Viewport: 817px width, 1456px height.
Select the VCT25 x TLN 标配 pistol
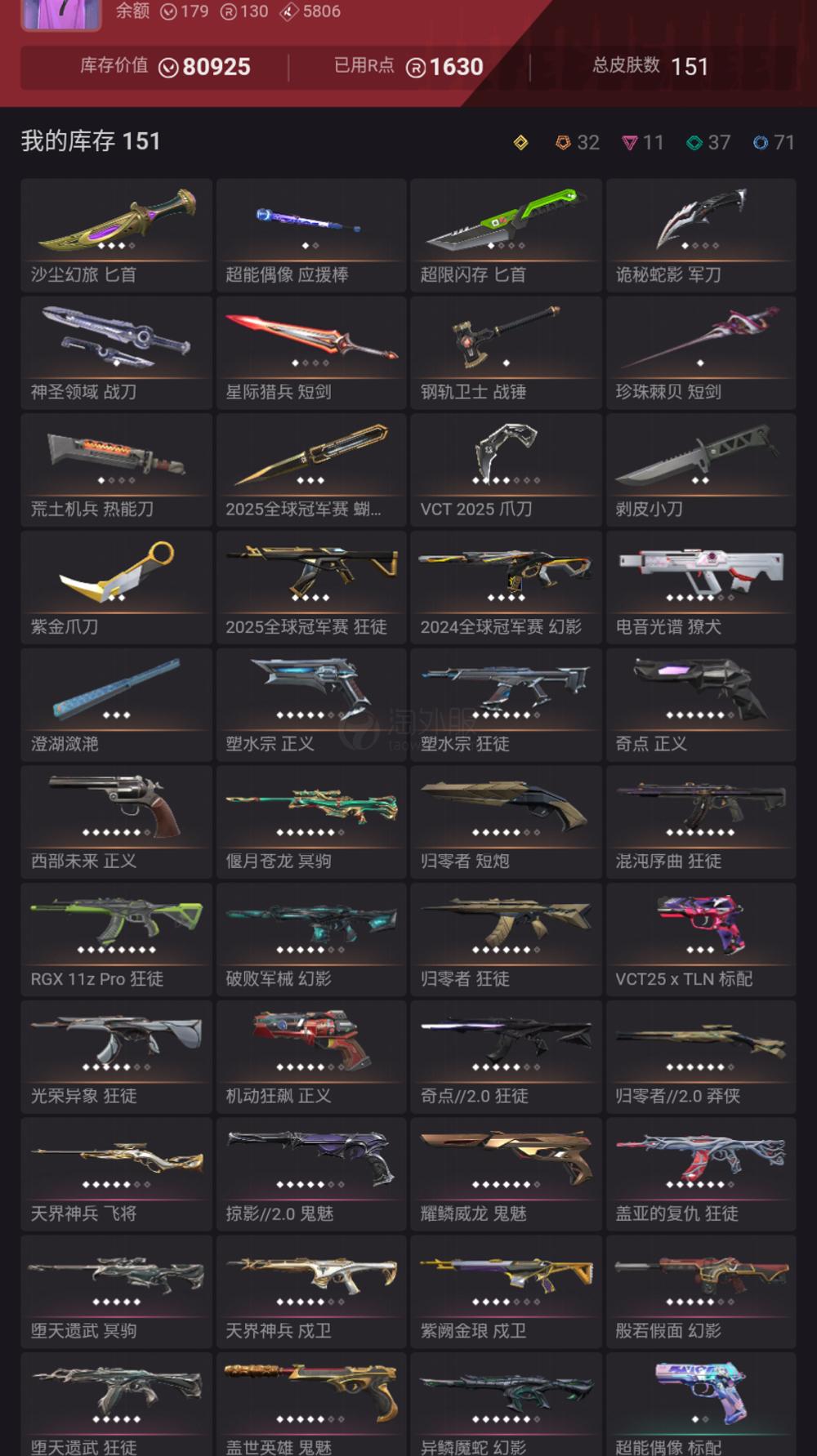tap(701, 939)
